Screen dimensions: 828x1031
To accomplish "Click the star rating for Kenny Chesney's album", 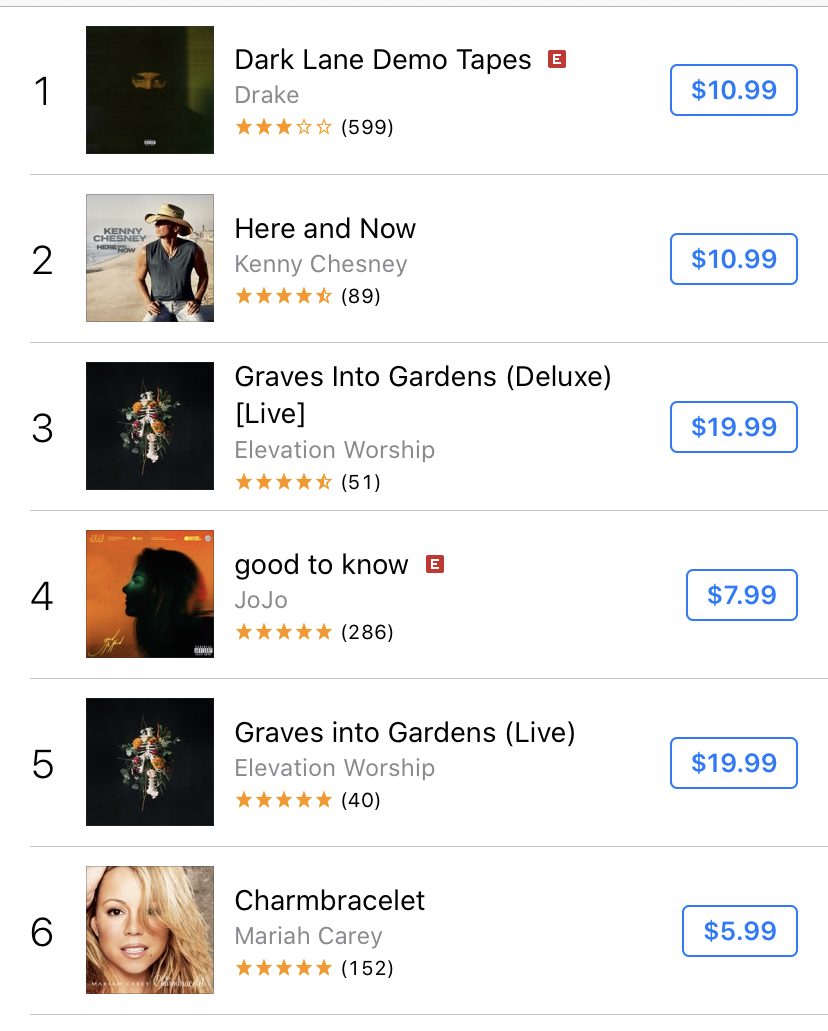I will pyautogui.click(x=283, y=296).
